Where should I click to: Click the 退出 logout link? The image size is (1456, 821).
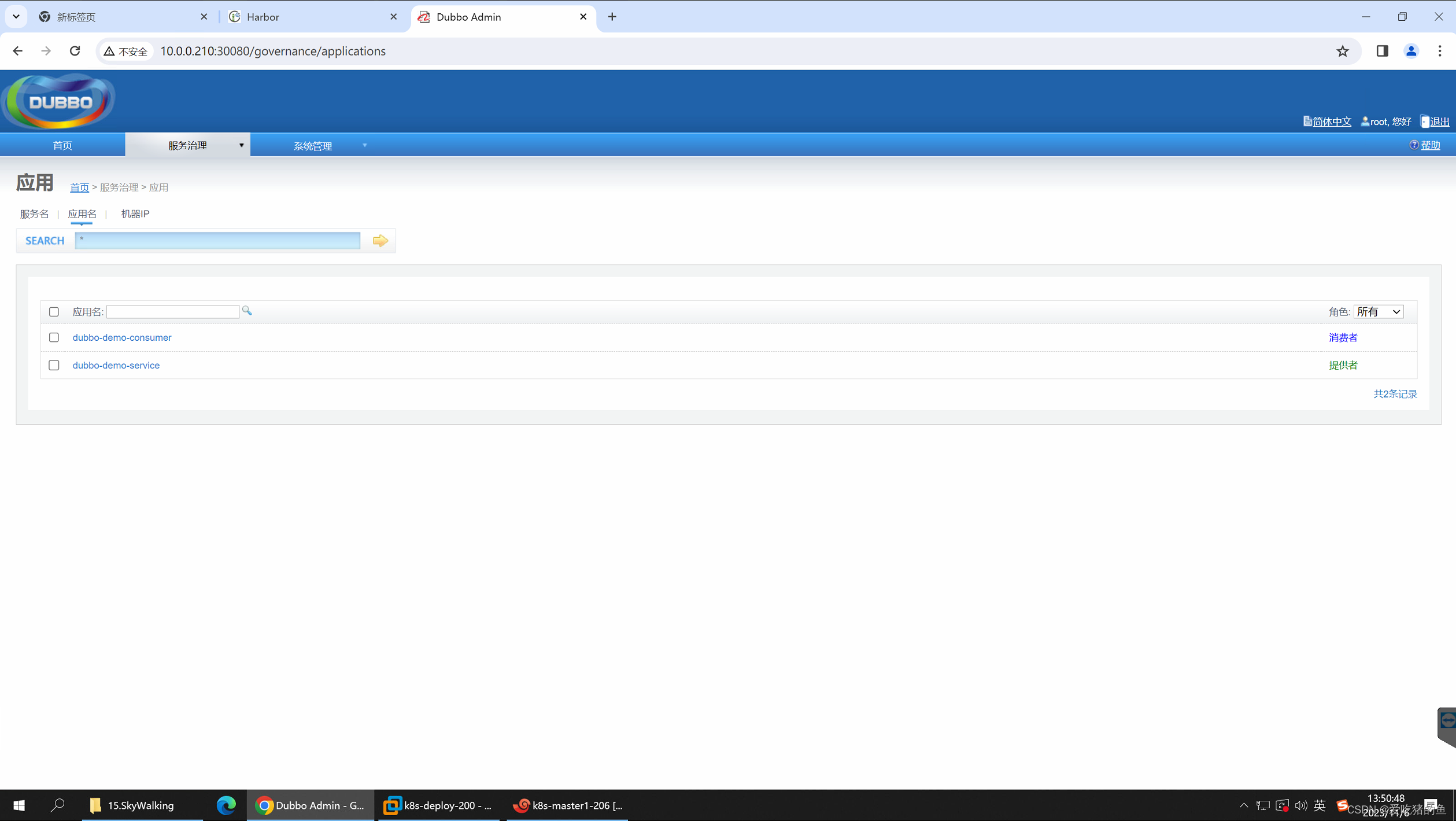(1439, 122)
